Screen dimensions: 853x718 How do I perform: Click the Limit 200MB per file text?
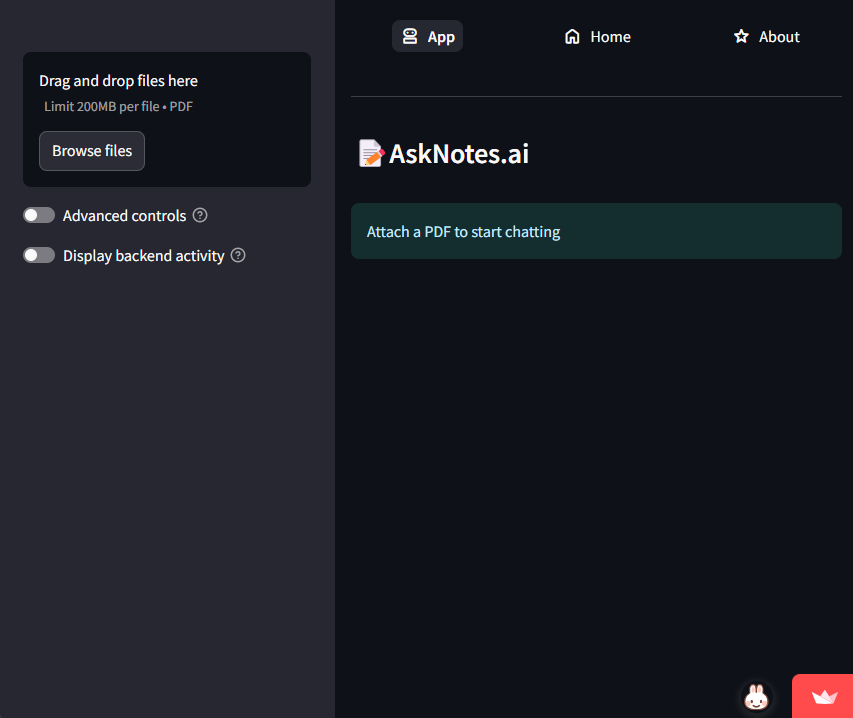[x=118, y=106]
